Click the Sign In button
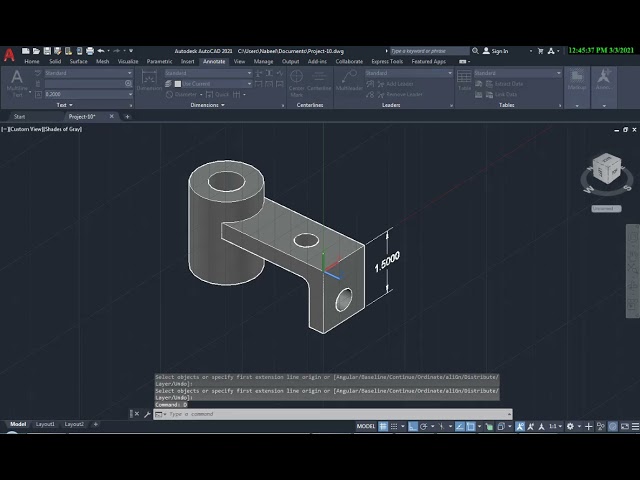640x480 pixels. coord(496,51)
